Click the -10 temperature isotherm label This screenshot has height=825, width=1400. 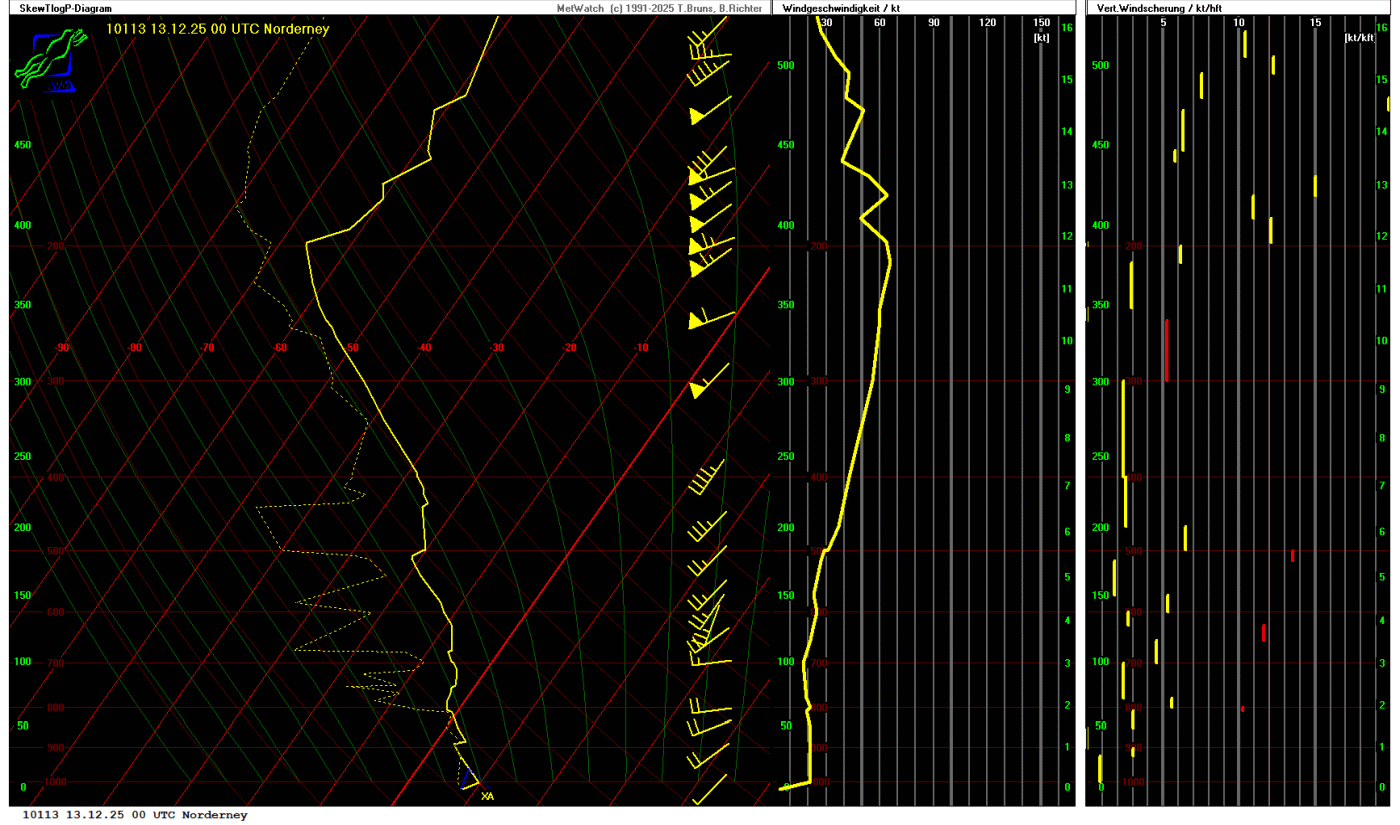[641, 348]
